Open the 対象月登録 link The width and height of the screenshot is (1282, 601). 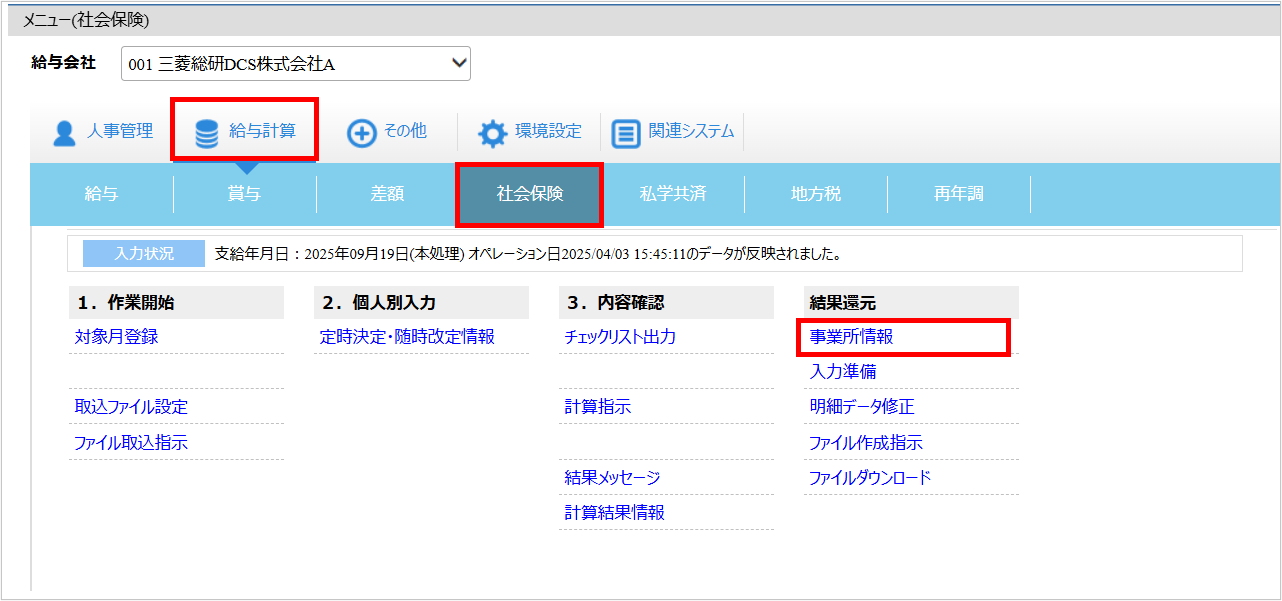pyautogui.click(x=117, y=337)
